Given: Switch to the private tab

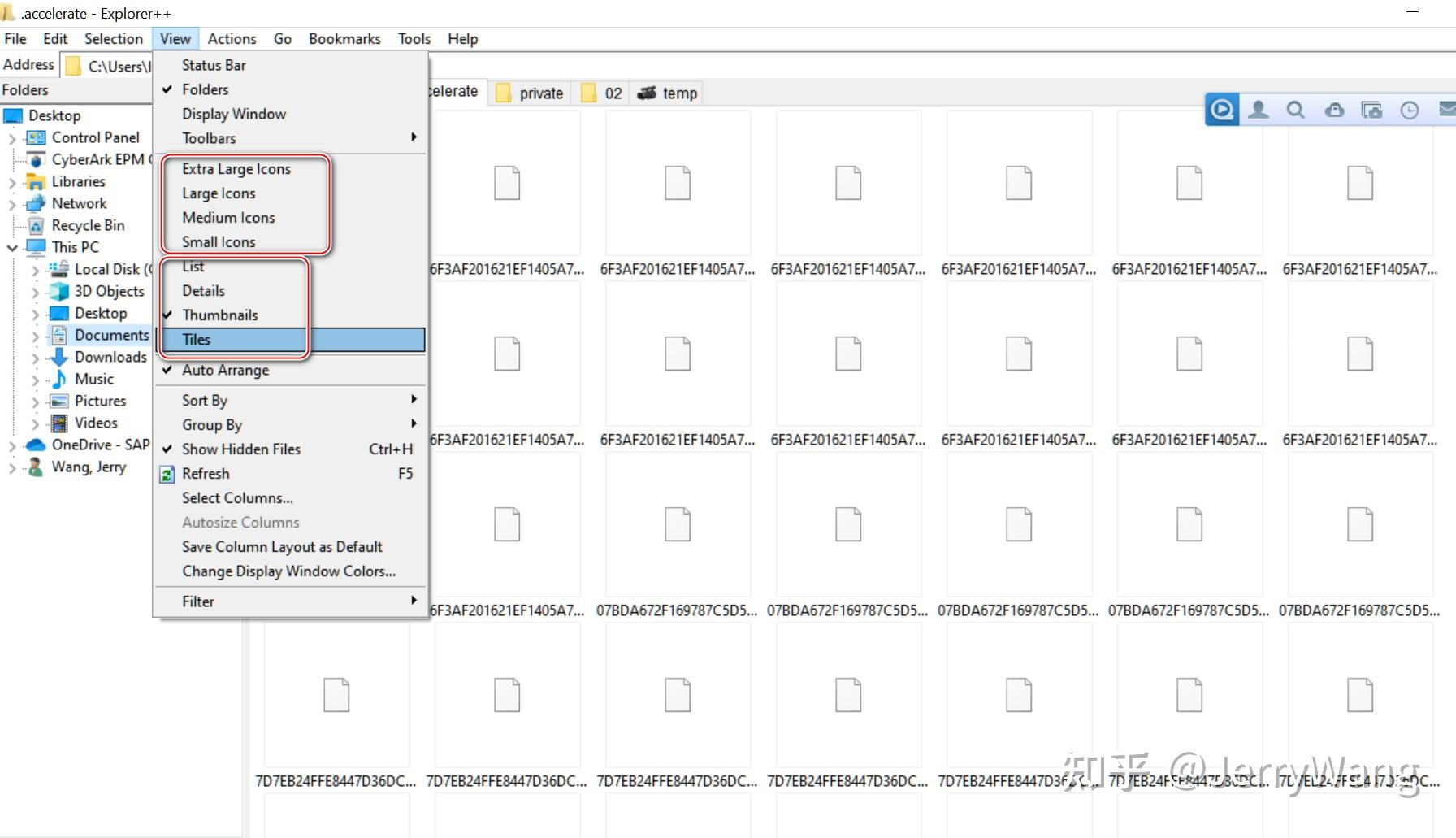Looking at the screenshot, I should [529, 93].
